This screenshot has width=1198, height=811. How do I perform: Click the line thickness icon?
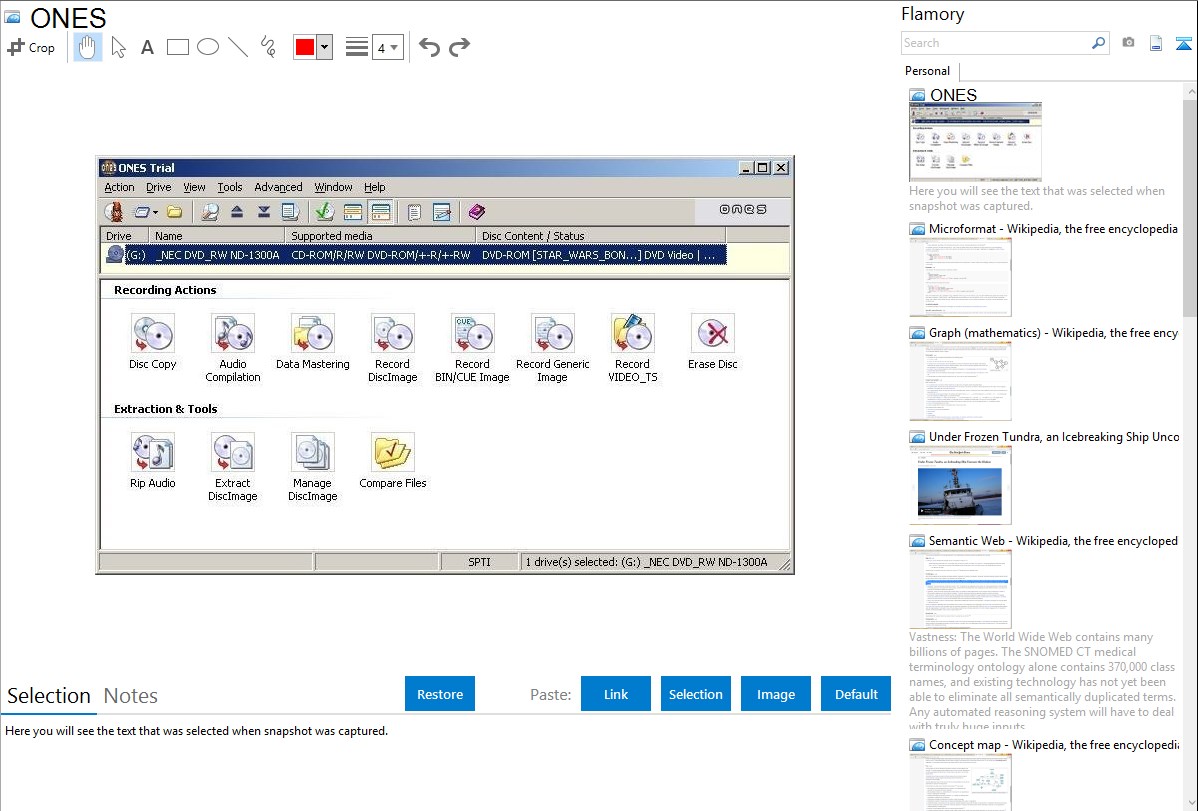coord(357,47)
